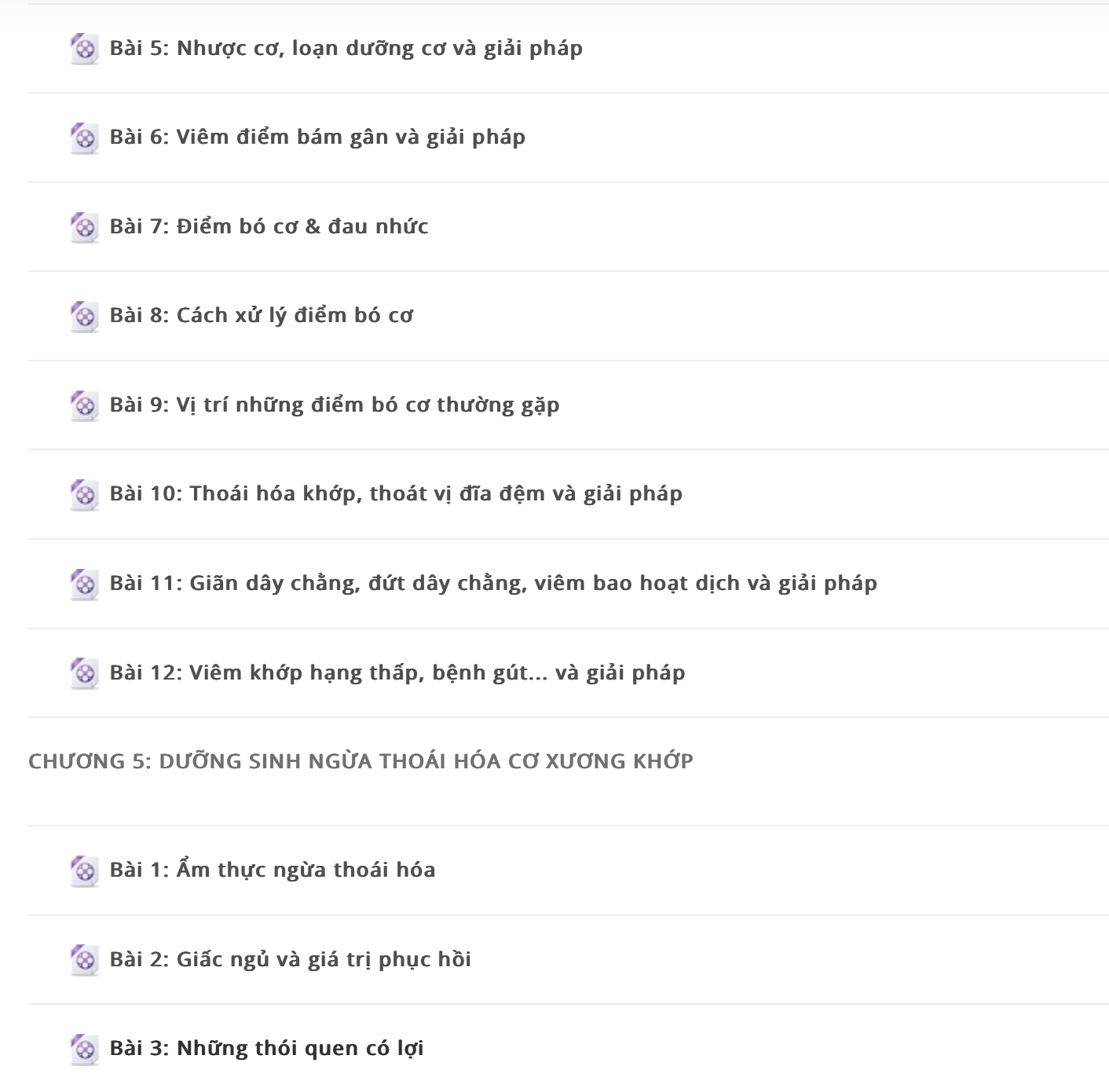The width and height of the screenshot is (1109, 1092).
Task: Click the lesson icon beside Bài 8
Action: point(84,317)
